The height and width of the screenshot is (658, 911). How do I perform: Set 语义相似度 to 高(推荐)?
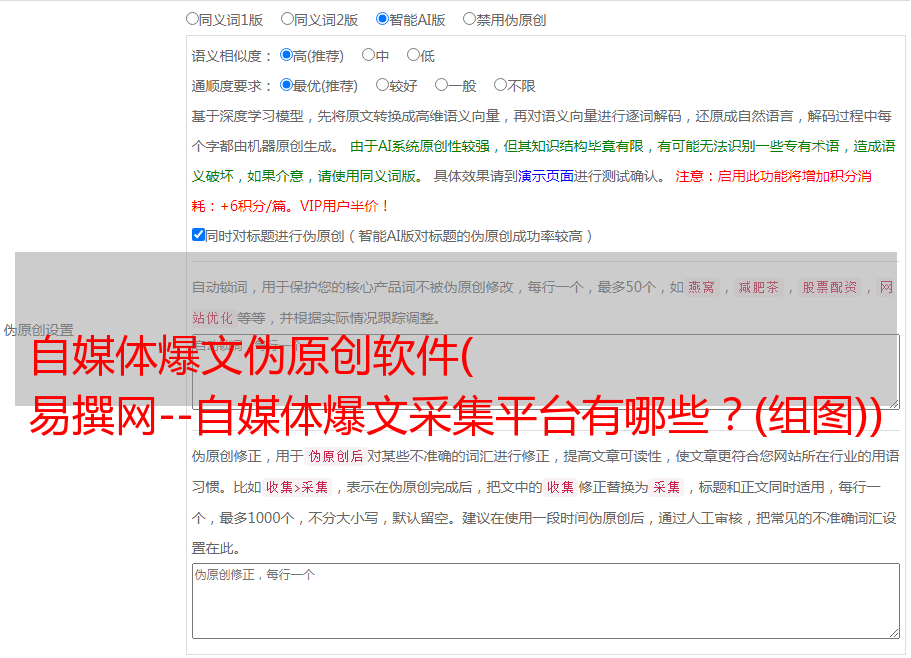(x=287, y=55)
